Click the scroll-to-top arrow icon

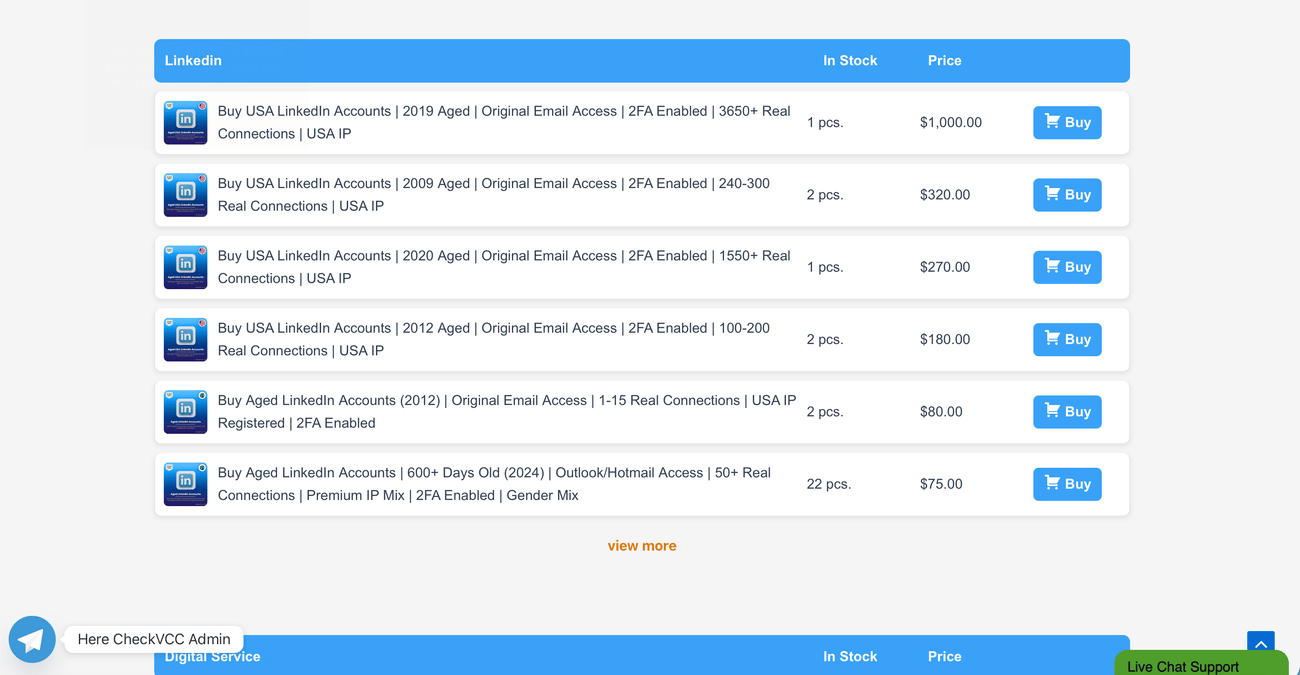point(1261,644)
